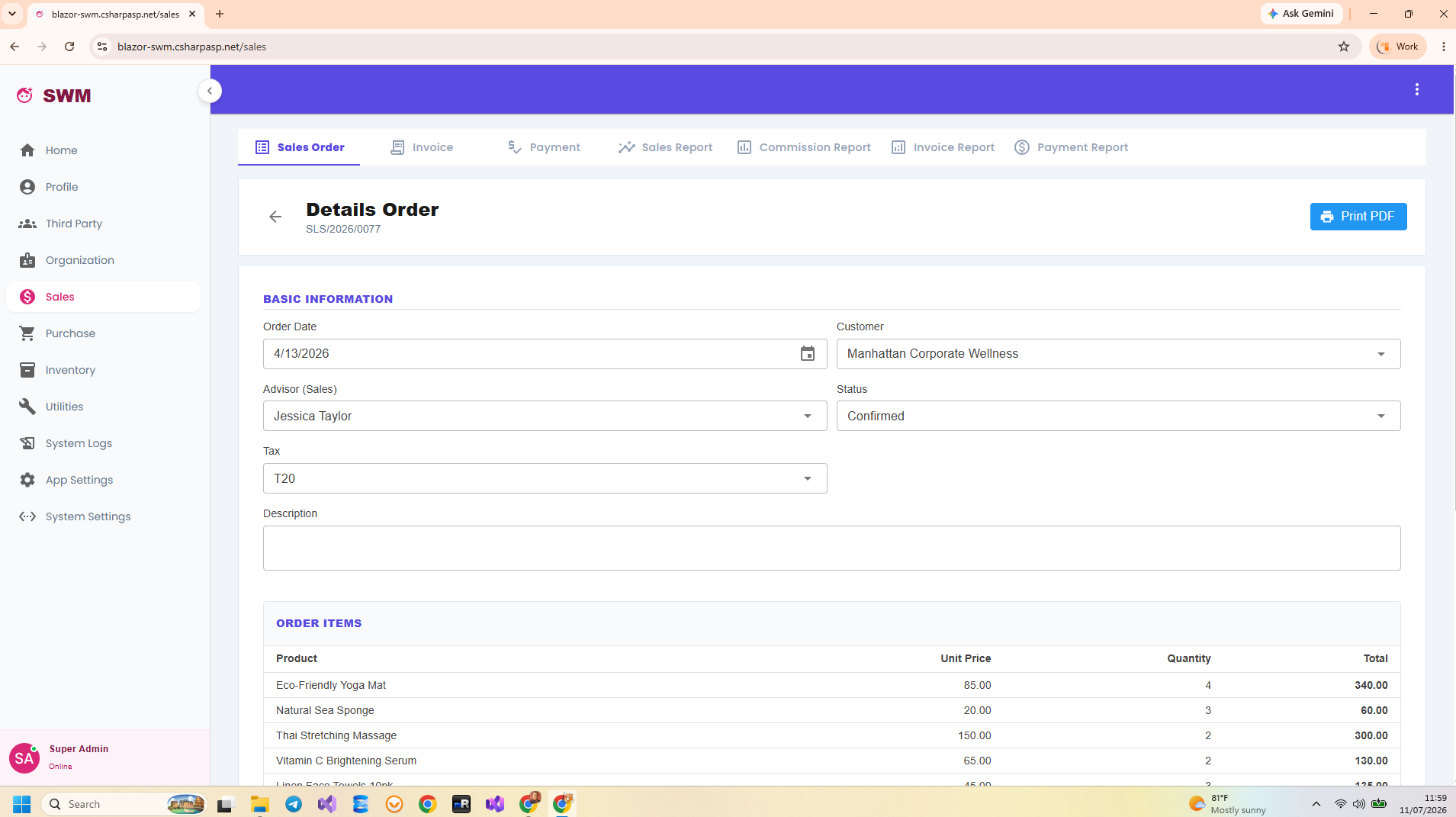Click the Print PDF button
This screenshot has height=817, width=1456.
coord(1358,217)
